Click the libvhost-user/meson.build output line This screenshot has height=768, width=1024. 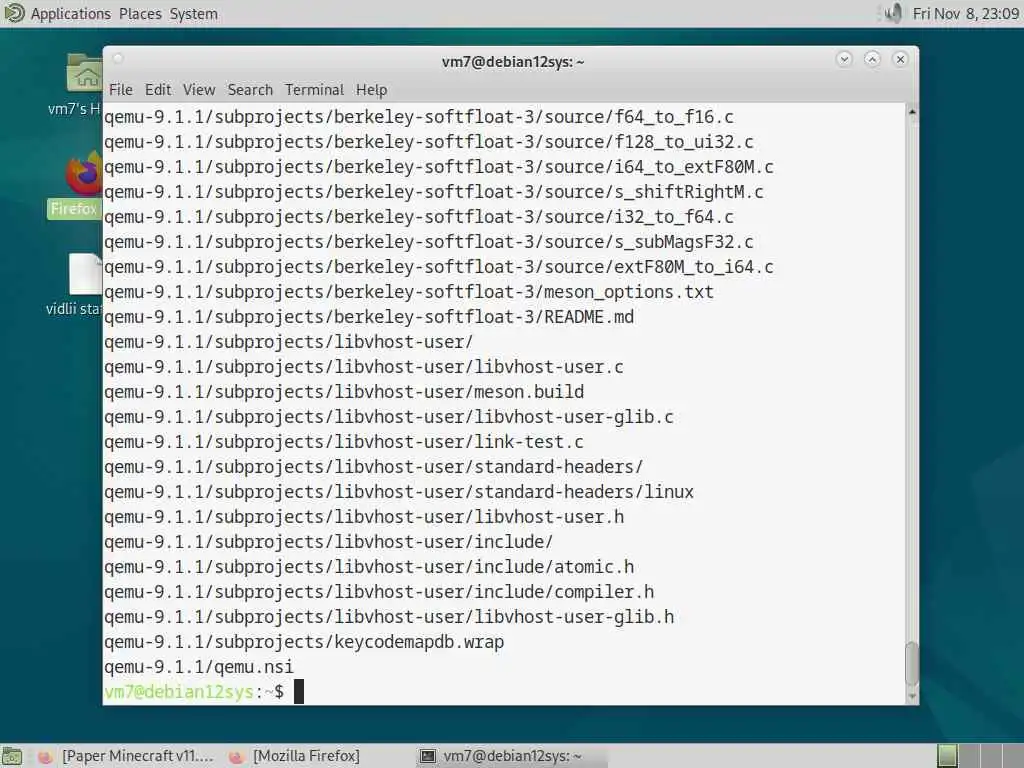(344, 392)
